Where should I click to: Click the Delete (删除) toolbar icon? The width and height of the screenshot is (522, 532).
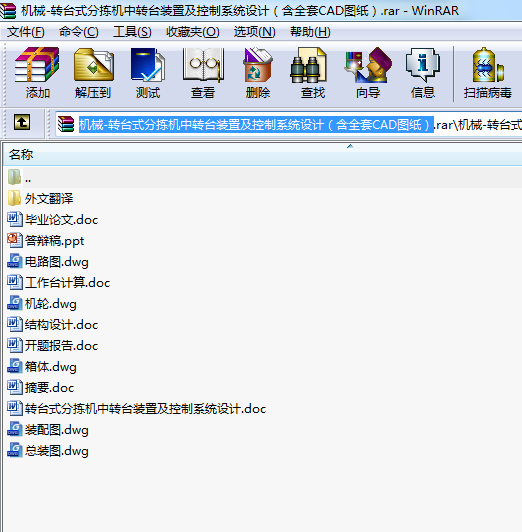(257, 65)
